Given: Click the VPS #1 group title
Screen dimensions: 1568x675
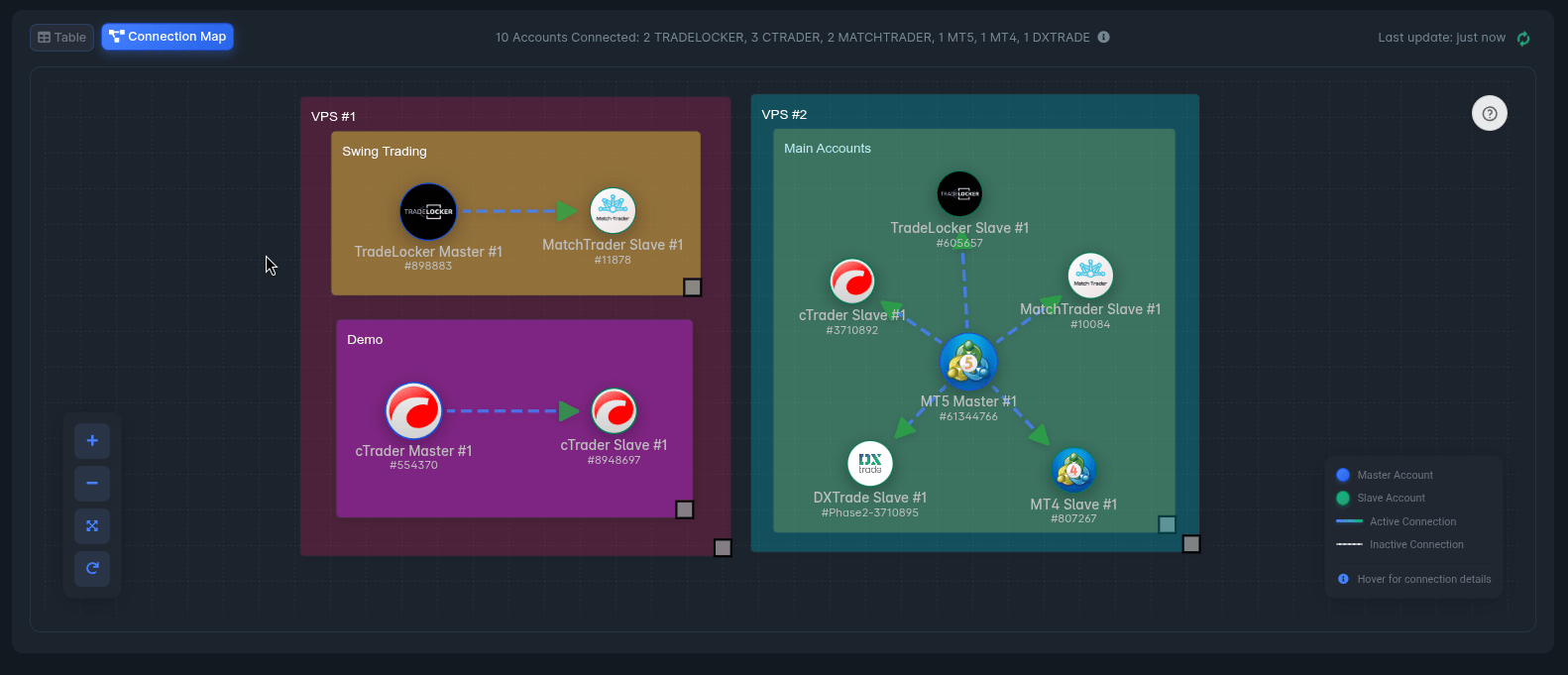Looking at the screenshot, I should point(333,116).
